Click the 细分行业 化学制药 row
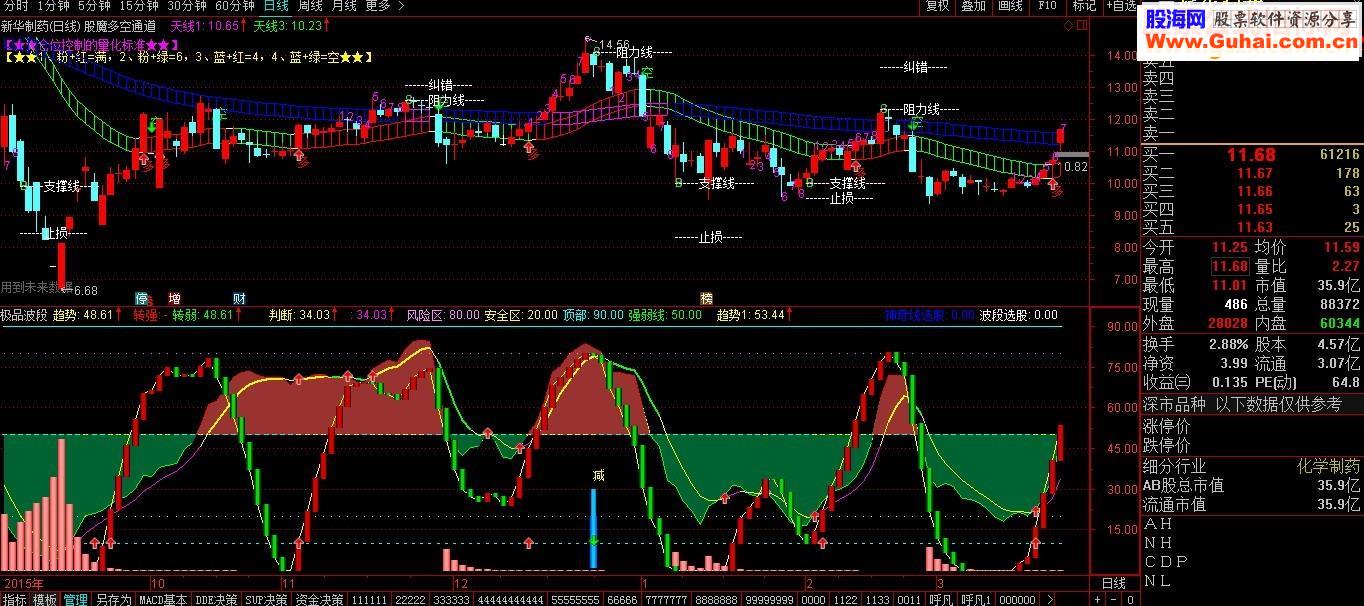This screenshot has width=1364, height=606. [x=1253, y=466]
